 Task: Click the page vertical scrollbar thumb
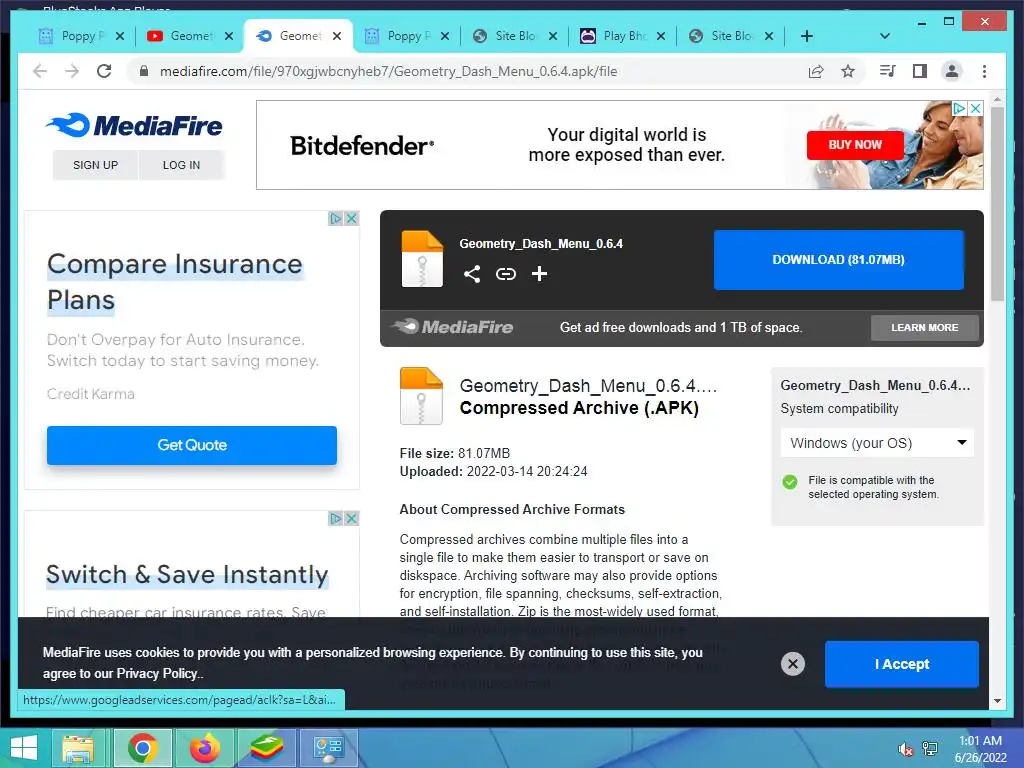pyautogui.click(x=997, y=204)
